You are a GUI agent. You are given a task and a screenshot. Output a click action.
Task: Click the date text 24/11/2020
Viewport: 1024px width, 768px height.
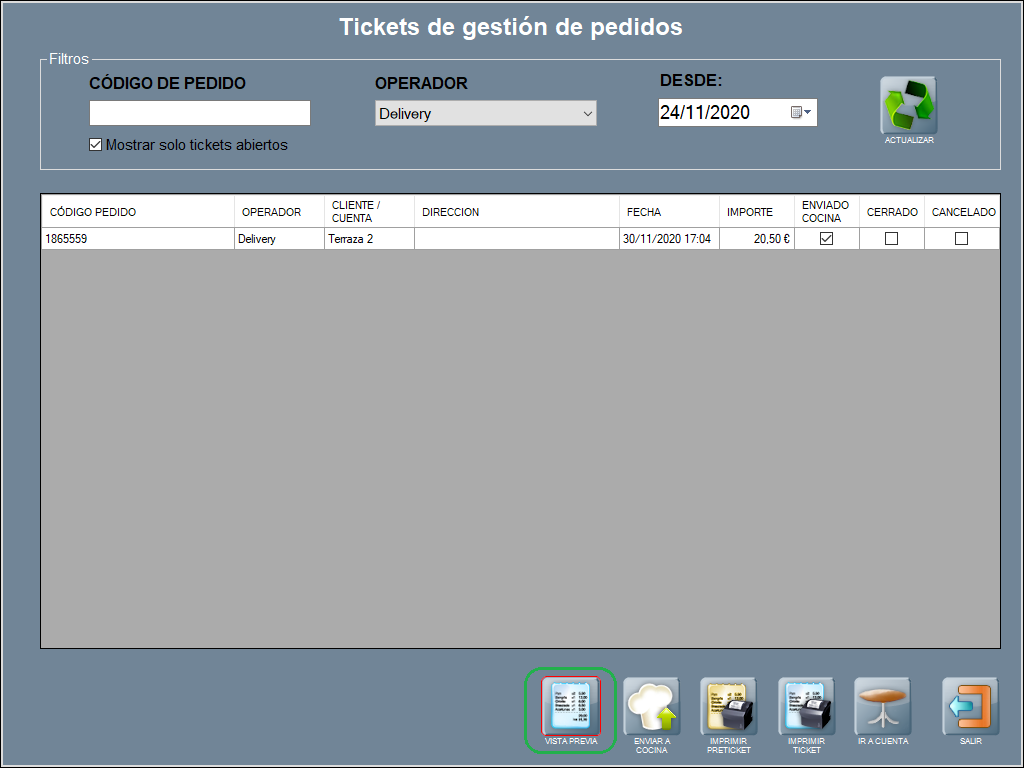pos(705,113)
